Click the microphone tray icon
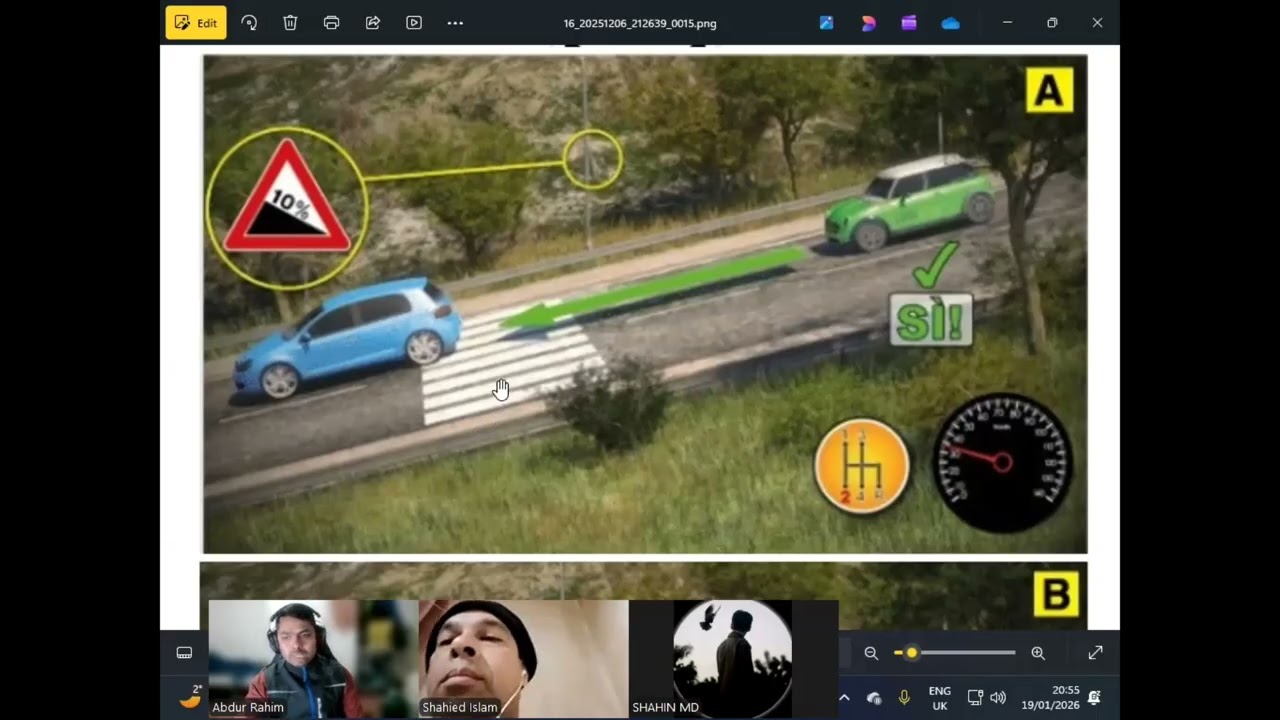 [x=904, y=698]
